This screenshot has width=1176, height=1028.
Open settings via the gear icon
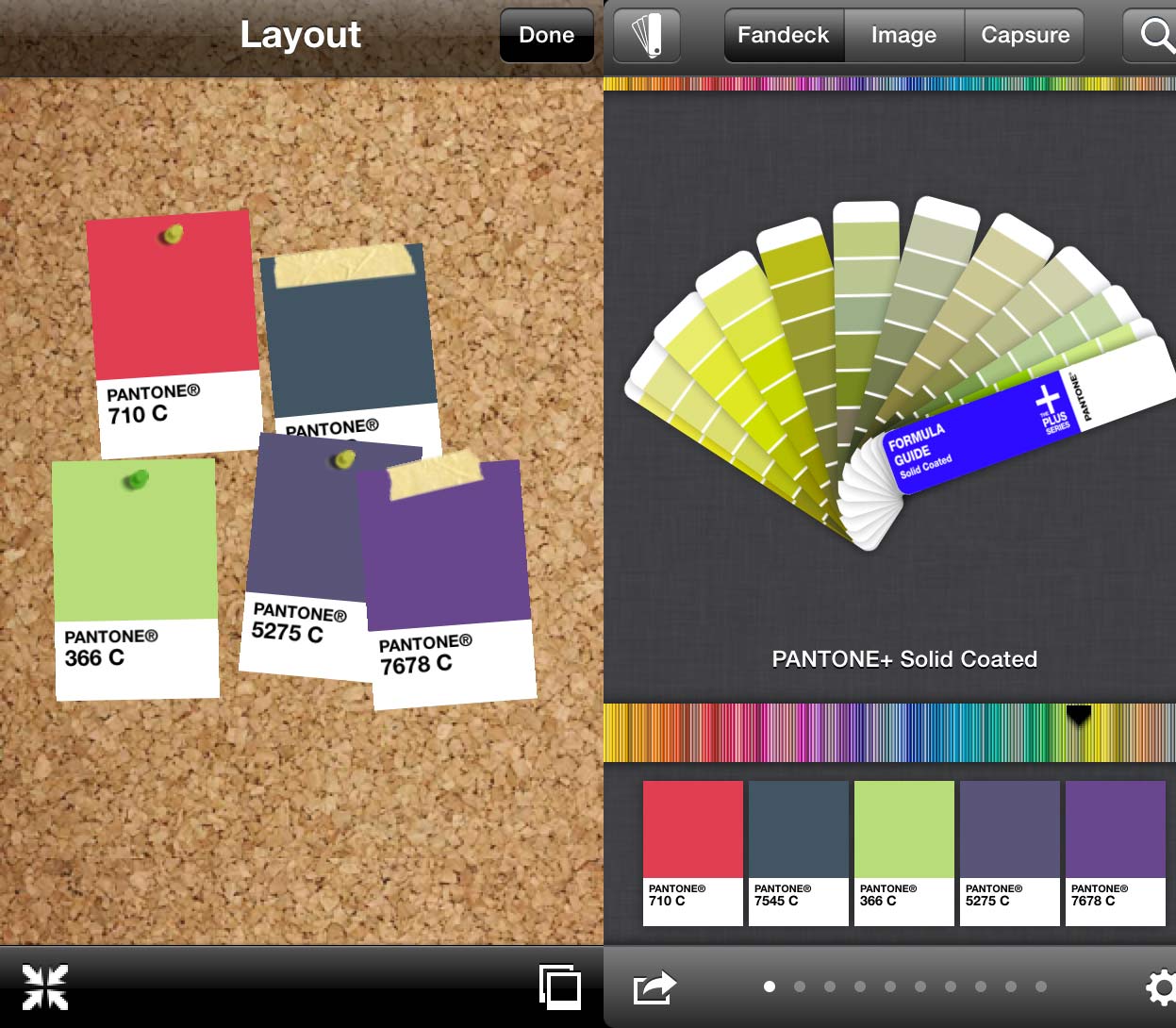1160,987
